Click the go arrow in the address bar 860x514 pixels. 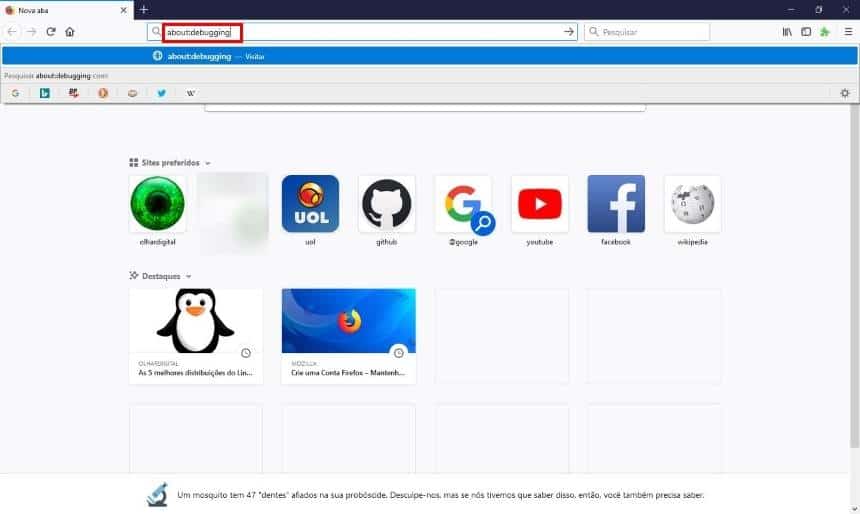(x=569, y=32)
